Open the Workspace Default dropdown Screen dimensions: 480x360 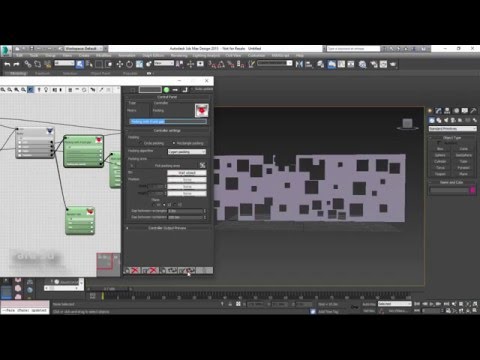coord(84,48)
